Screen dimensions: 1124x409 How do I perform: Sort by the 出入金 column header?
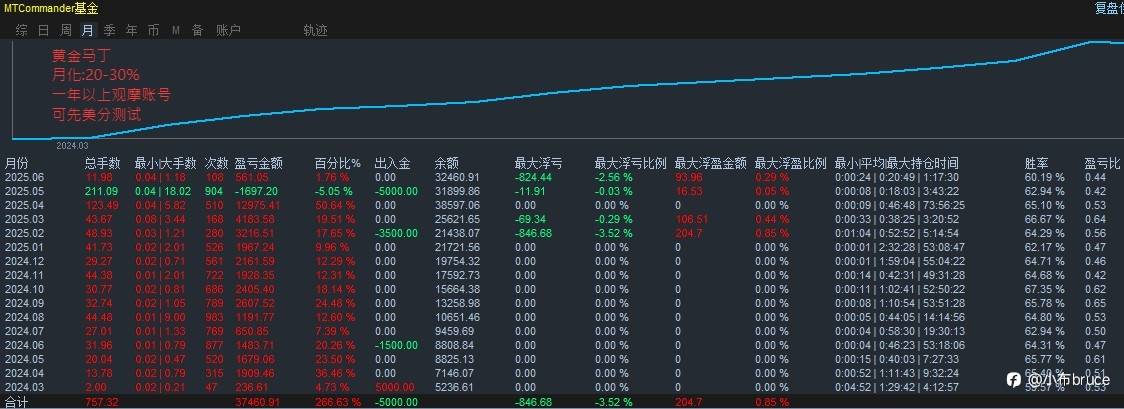(x=393, y=163)
